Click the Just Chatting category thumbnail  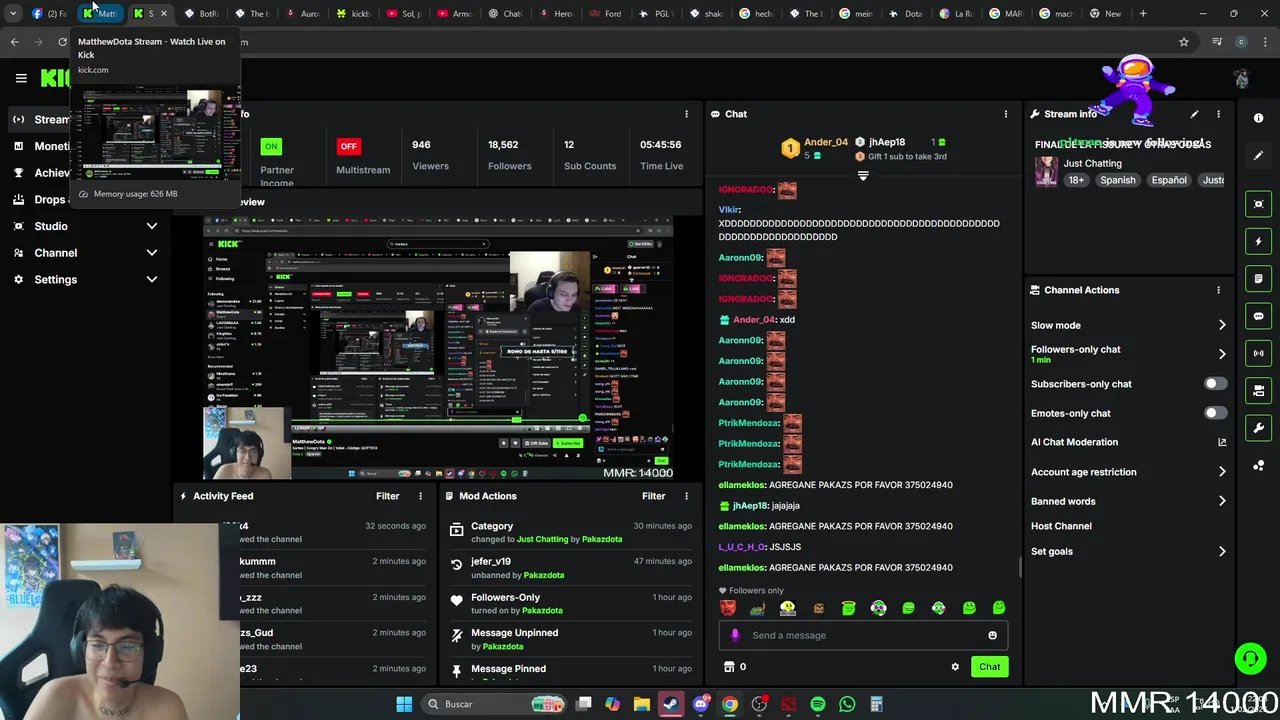click(x=1046, y=171)
